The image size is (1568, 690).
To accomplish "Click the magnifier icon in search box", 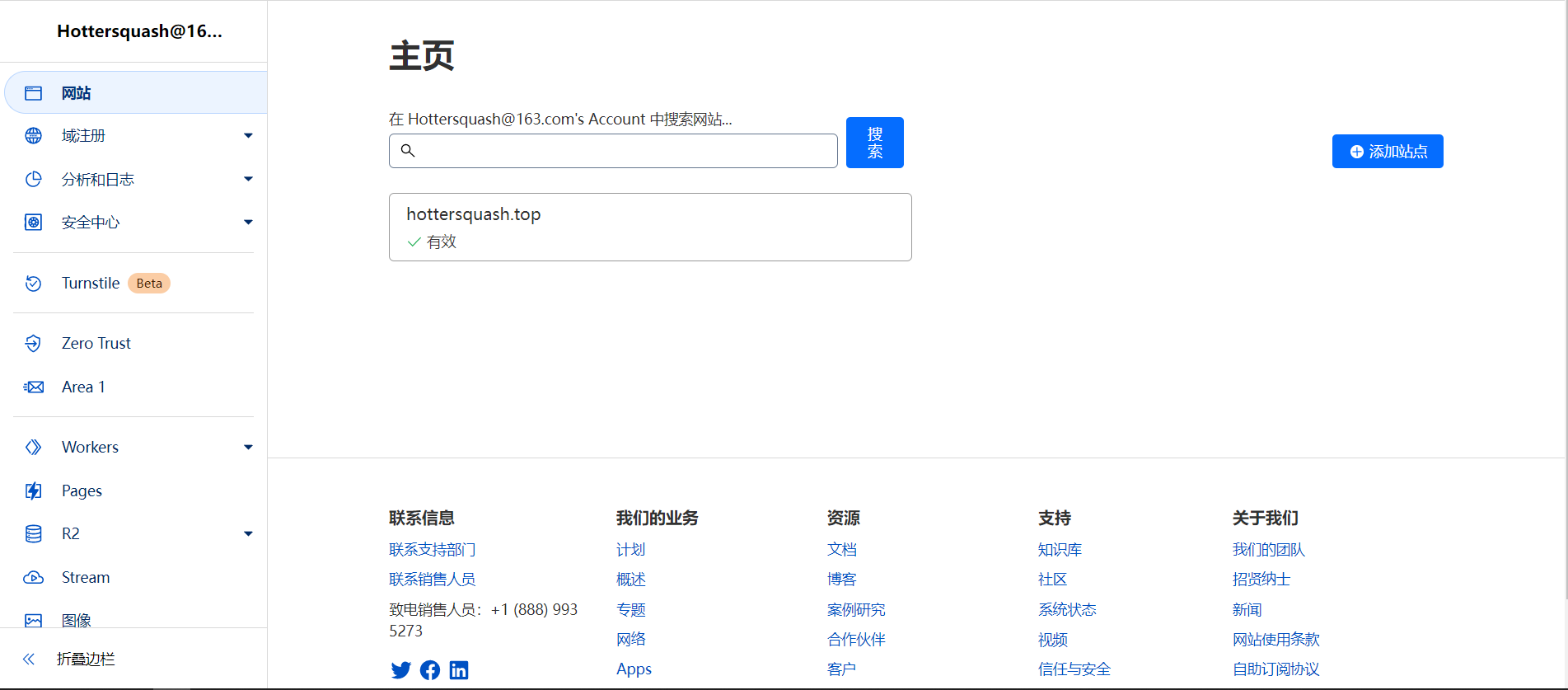I will 408,150.
